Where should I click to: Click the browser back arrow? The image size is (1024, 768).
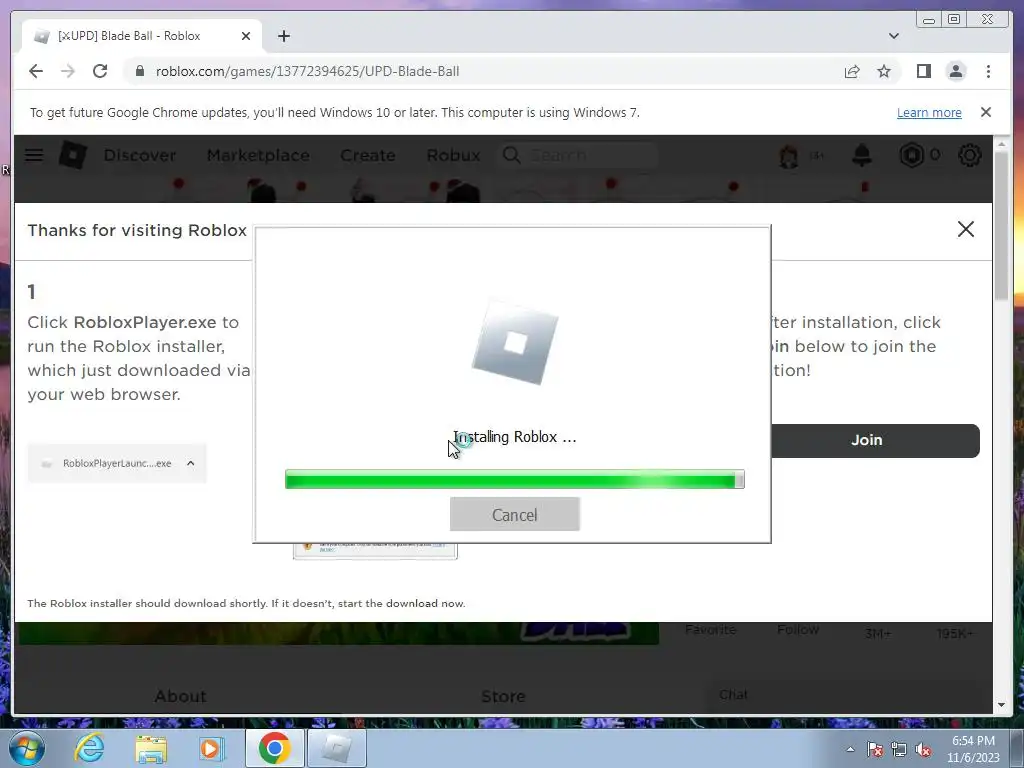(36, 71)
